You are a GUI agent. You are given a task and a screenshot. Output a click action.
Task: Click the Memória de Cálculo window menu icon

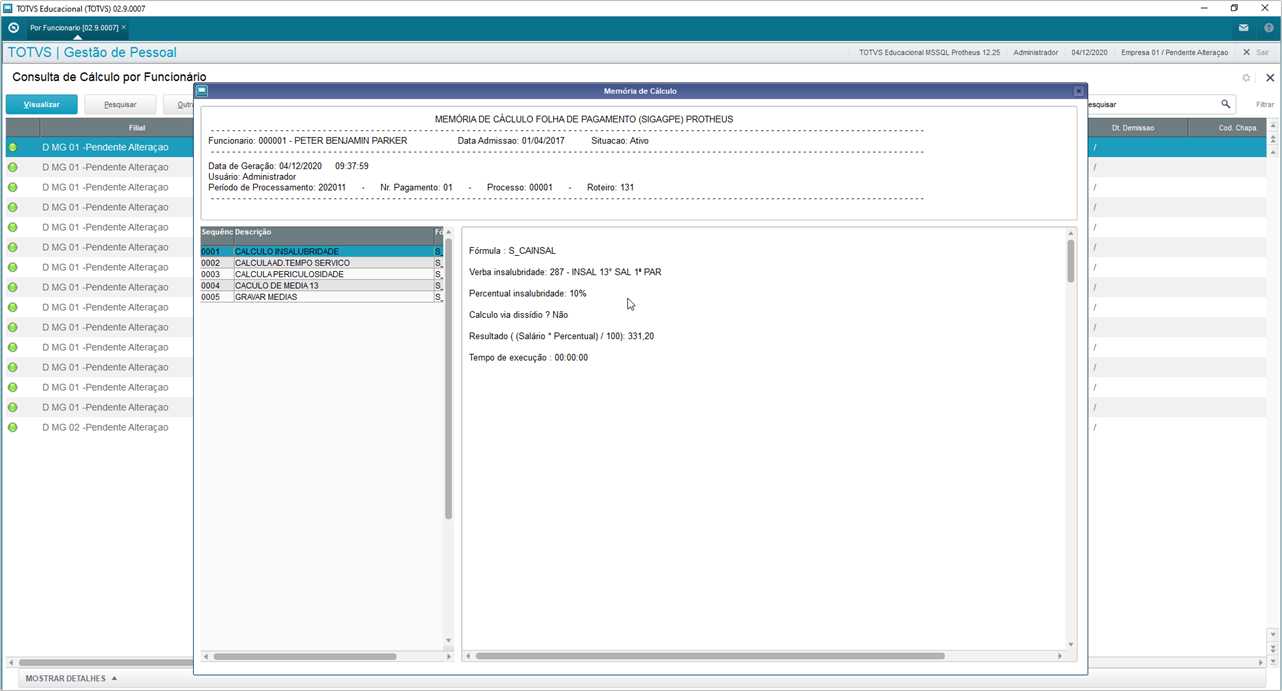click(x=202, y=91)
